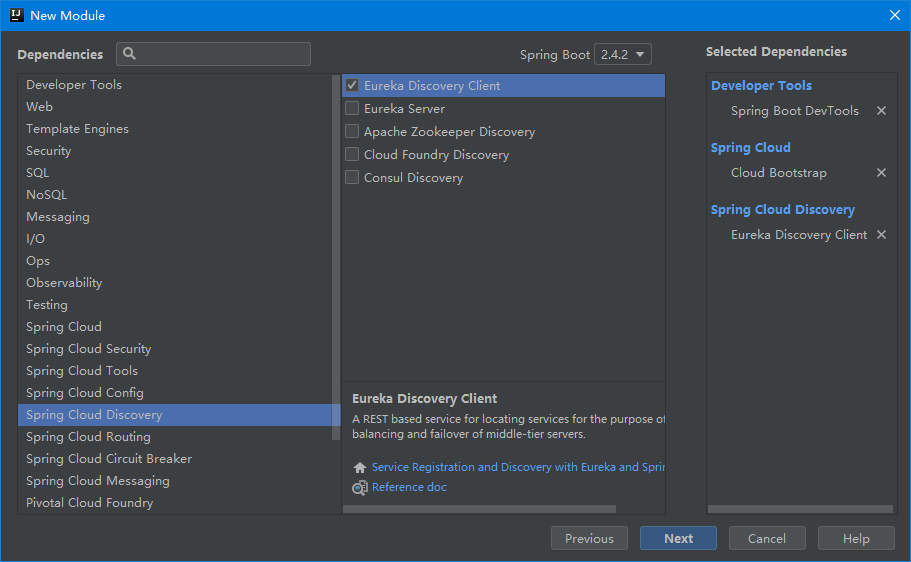Viewport: 911px width, 562px height.
Task: Open the Spring Boot version dropdown
Action: click(x=622, y=54)
